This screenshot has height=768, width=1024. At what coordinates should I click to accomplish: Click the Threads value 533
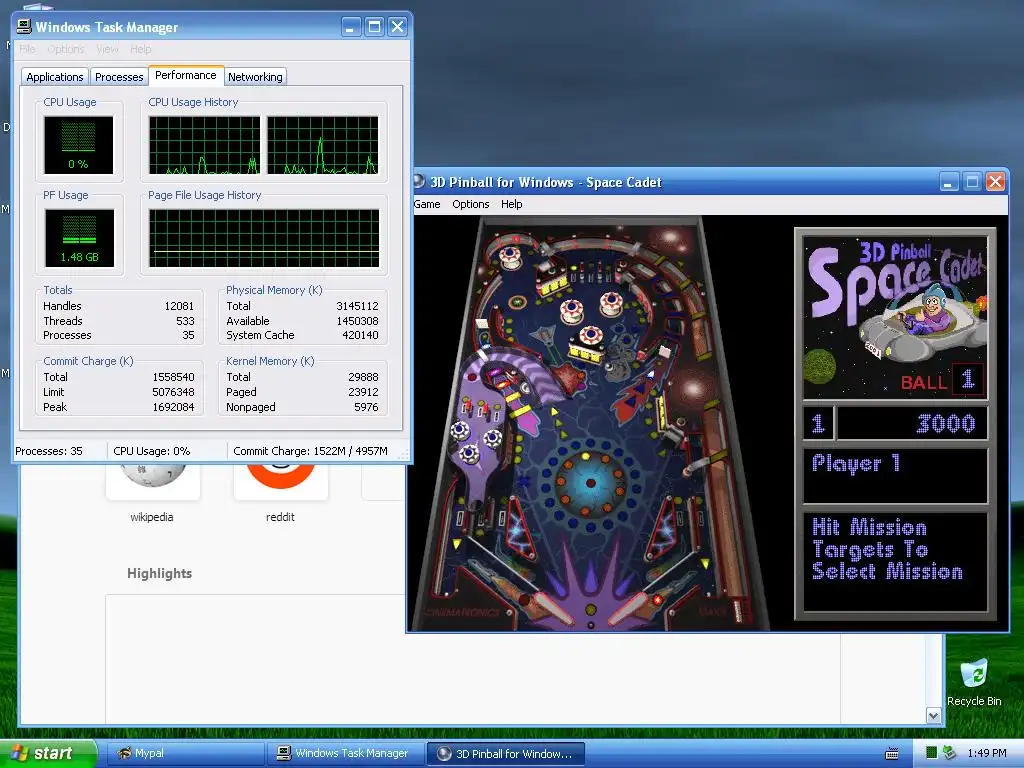tap(185, 321)
